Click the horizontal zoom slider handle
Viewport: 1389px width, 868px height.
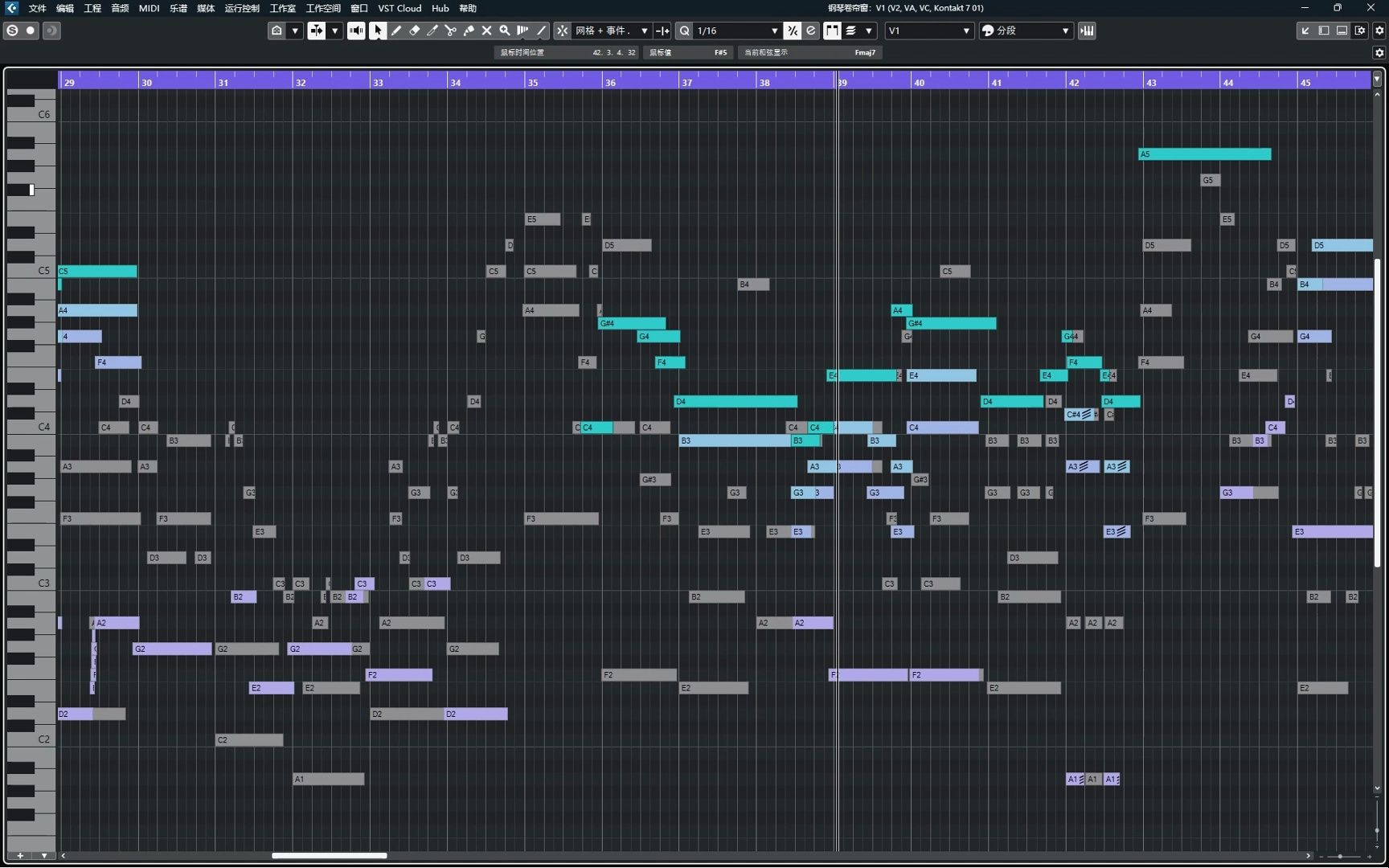(1340, 856)
